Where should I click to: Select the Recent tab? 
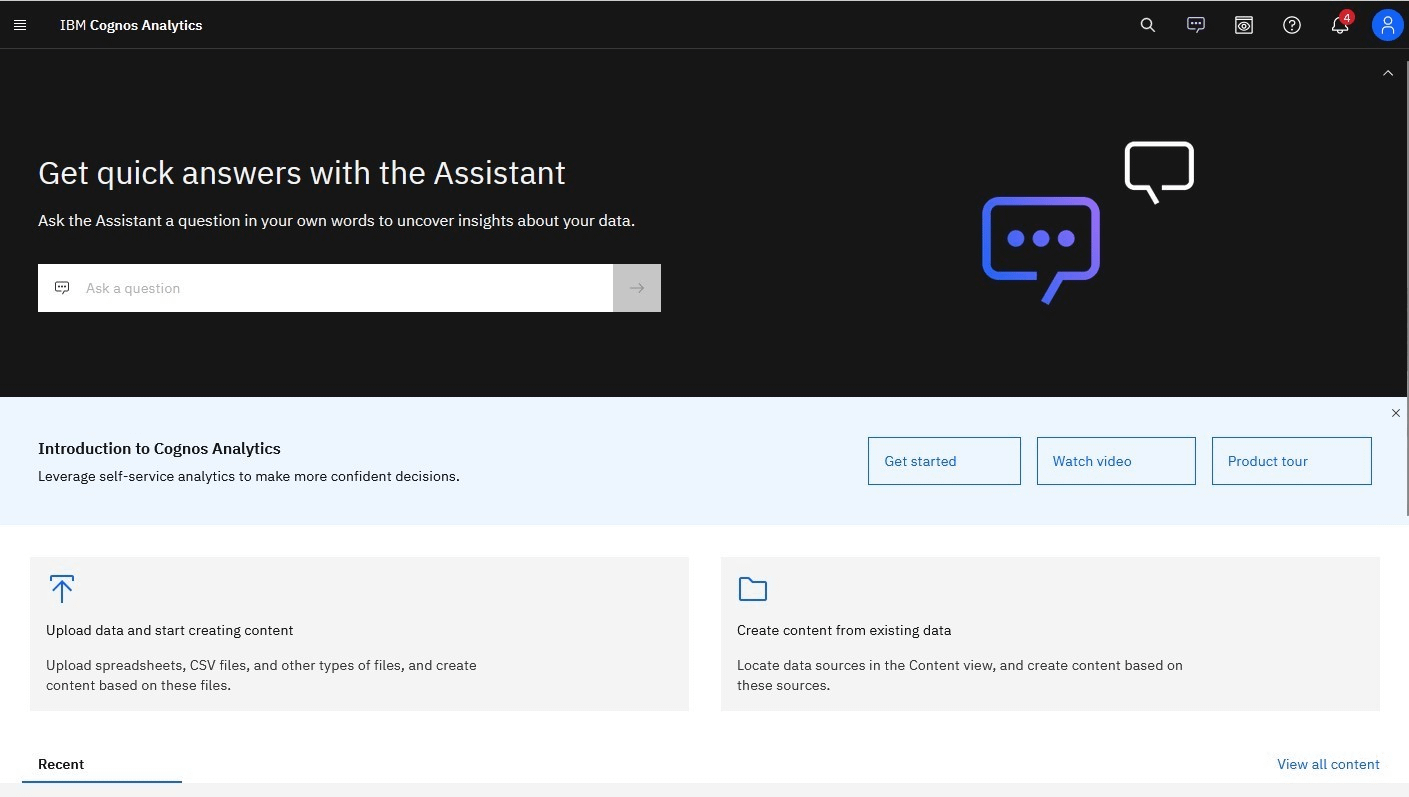tap(61, 764)
